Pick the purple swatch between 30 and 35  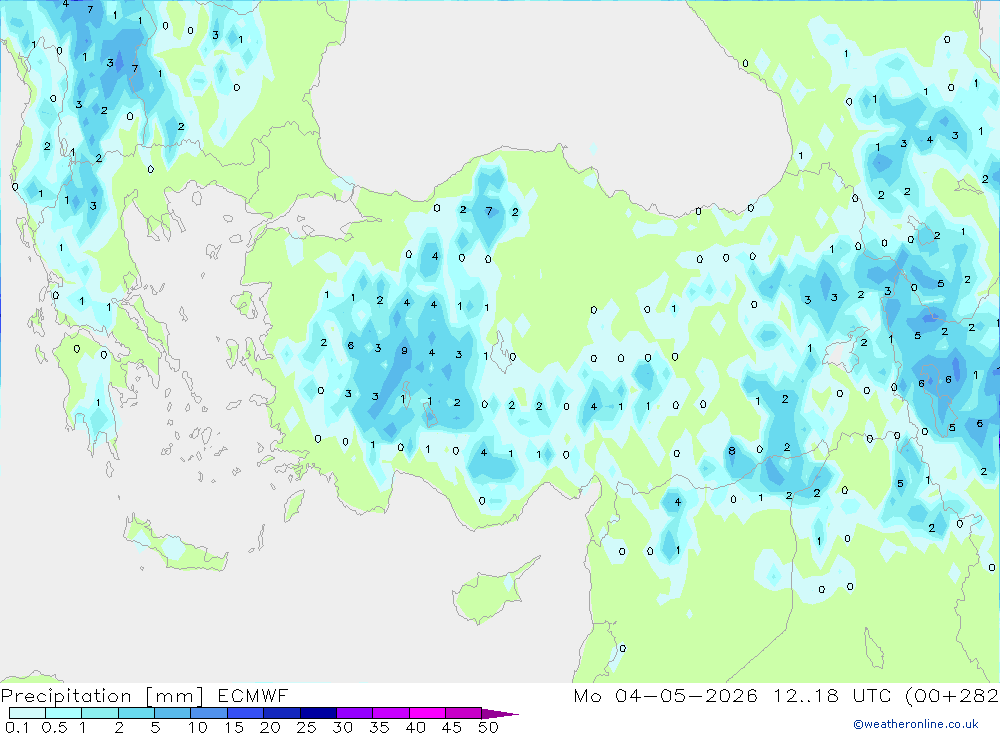point(354,713)
